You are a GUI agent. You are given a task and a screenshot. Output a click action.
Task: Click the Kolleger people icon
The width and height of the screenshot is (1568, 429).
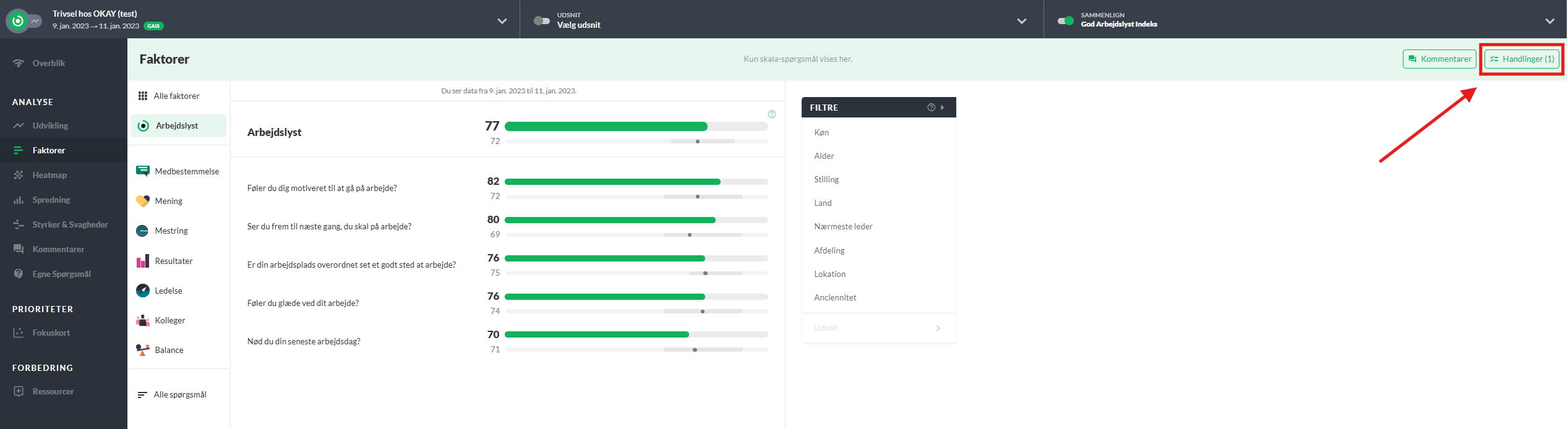pyautogui.click(x=143, y=320)
